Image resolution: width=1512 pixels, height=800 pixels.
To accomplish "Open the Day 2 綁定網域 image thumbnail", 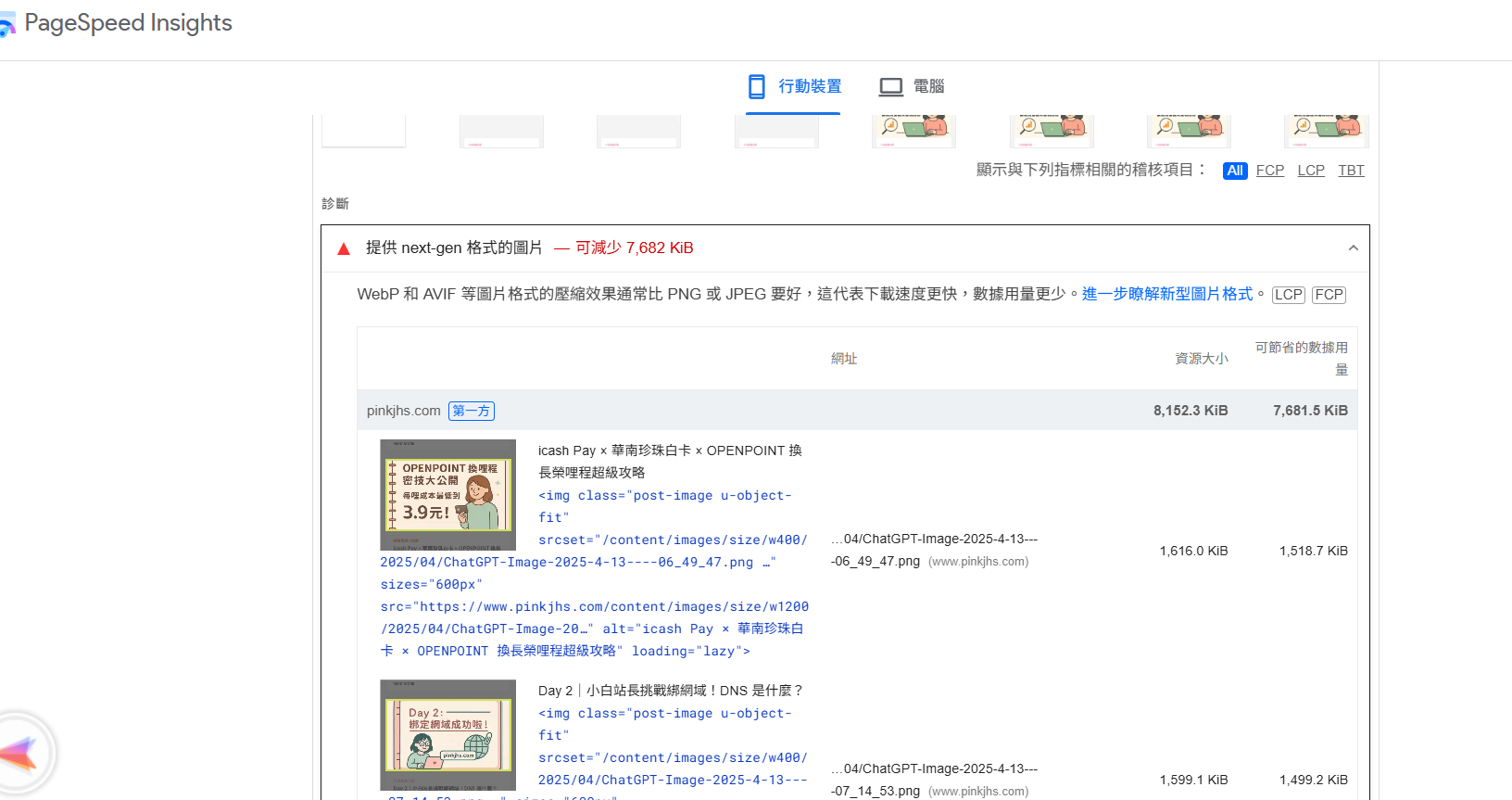I will point(448,735).
